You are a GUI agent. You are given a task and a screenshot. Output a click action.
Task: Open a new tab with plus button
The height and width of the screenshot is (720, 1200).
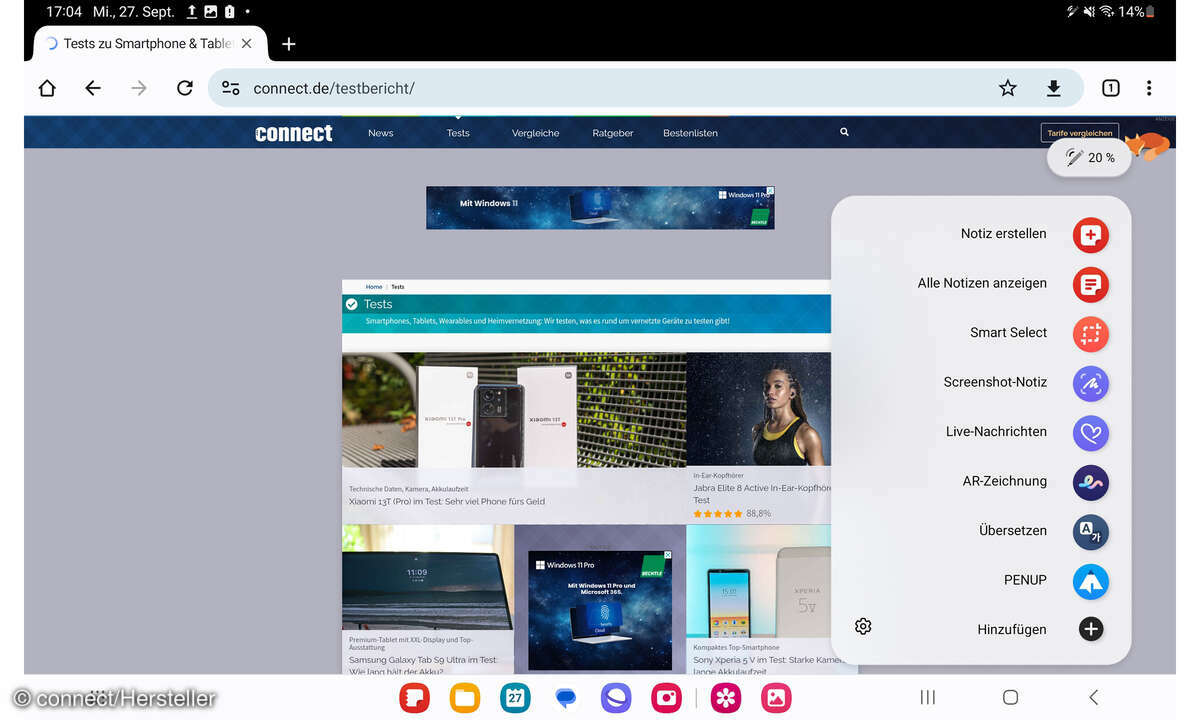coord(288,44)
